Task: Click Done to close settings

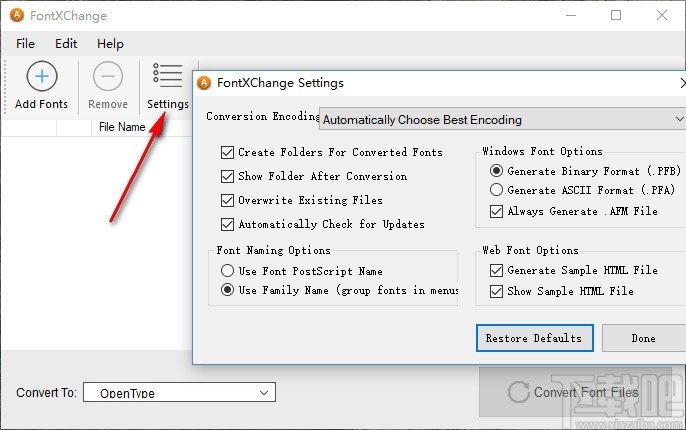Action: [643, 338]
